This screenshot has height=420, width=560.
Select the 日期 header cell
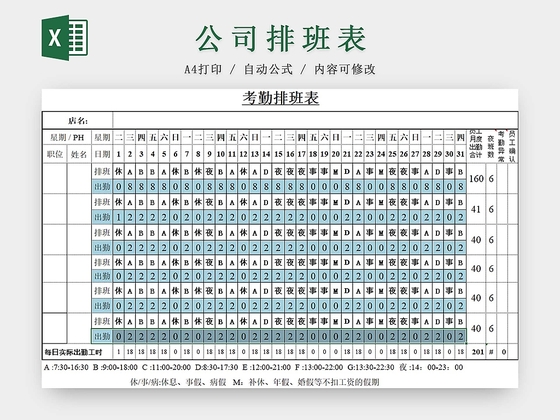[x=102, y=154]
